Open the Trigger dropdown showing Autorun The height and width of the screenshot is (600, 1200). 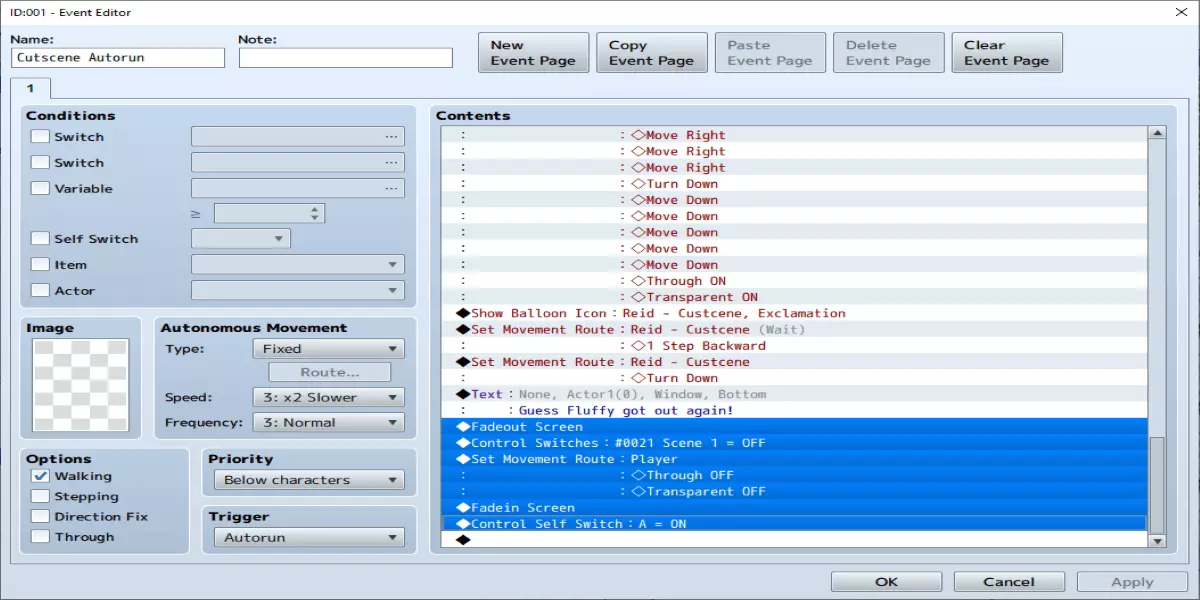(308, 538)
